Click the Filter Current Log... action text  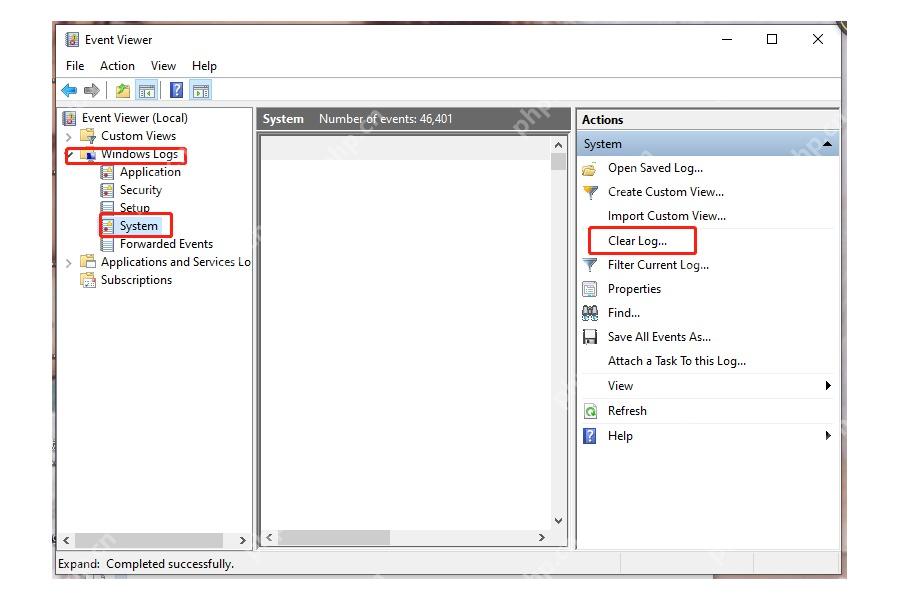pyautogui.click(x=658, y=265)
